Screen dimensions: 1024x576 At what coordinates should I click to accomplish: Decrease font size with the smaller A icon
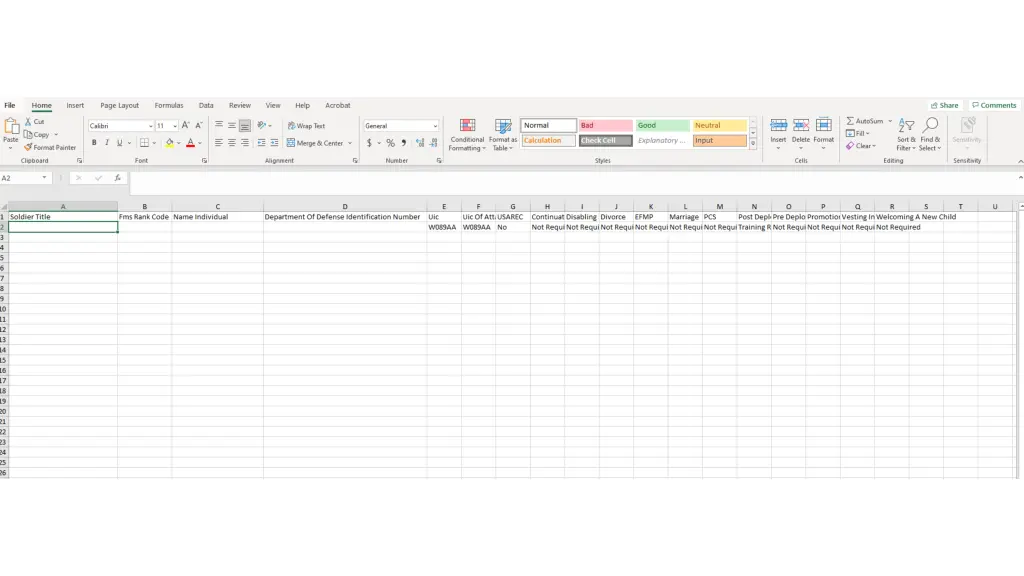[x=199, y=125]
